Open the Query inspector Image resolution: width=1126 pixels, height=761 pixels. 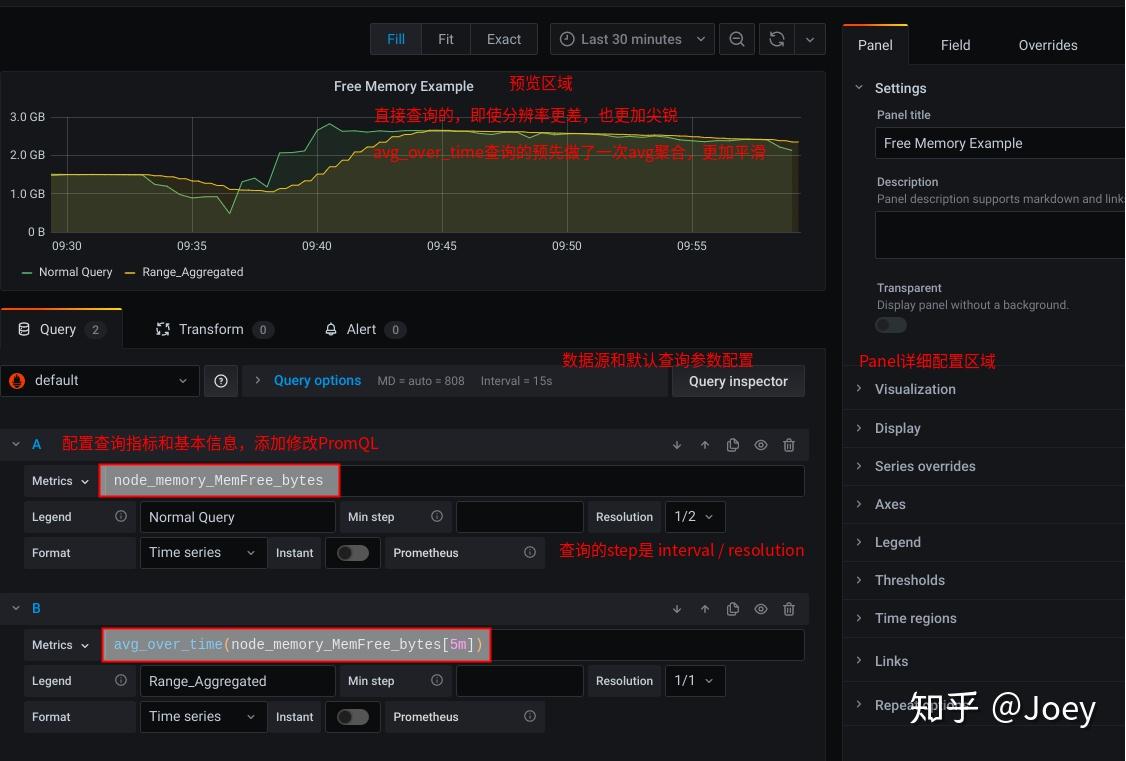coord(738,381)
